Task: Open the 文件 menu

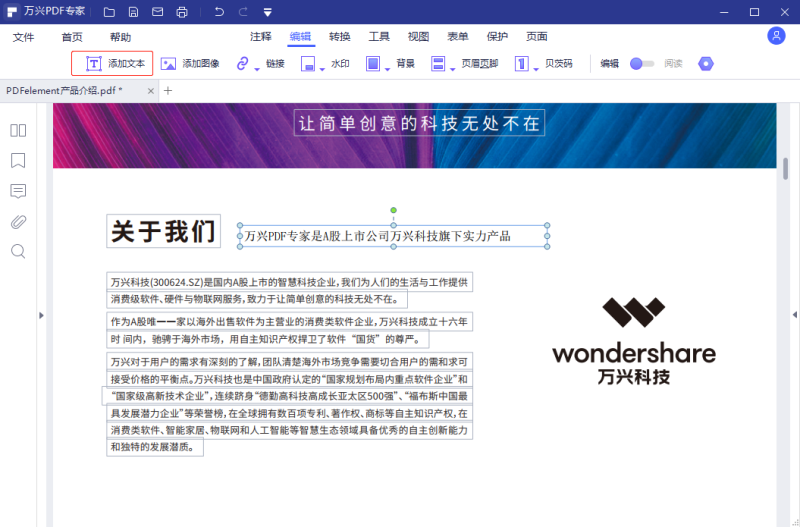Action: [x=23, y=37]
